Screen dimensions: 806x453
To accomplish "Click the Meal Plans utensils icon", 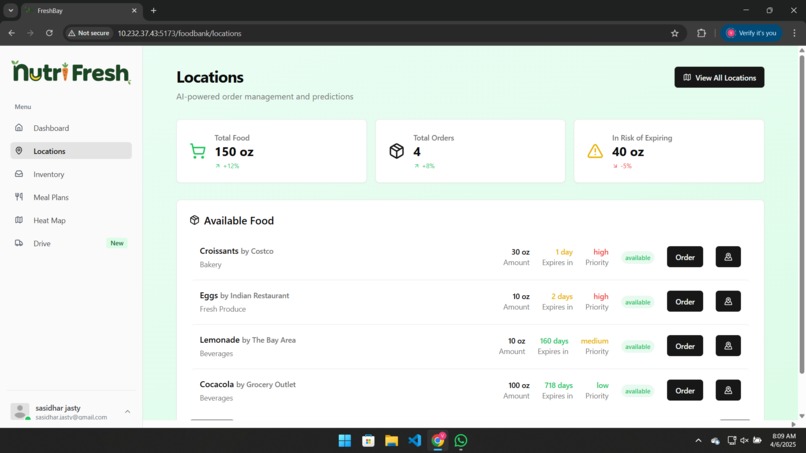I will (19, 197).
